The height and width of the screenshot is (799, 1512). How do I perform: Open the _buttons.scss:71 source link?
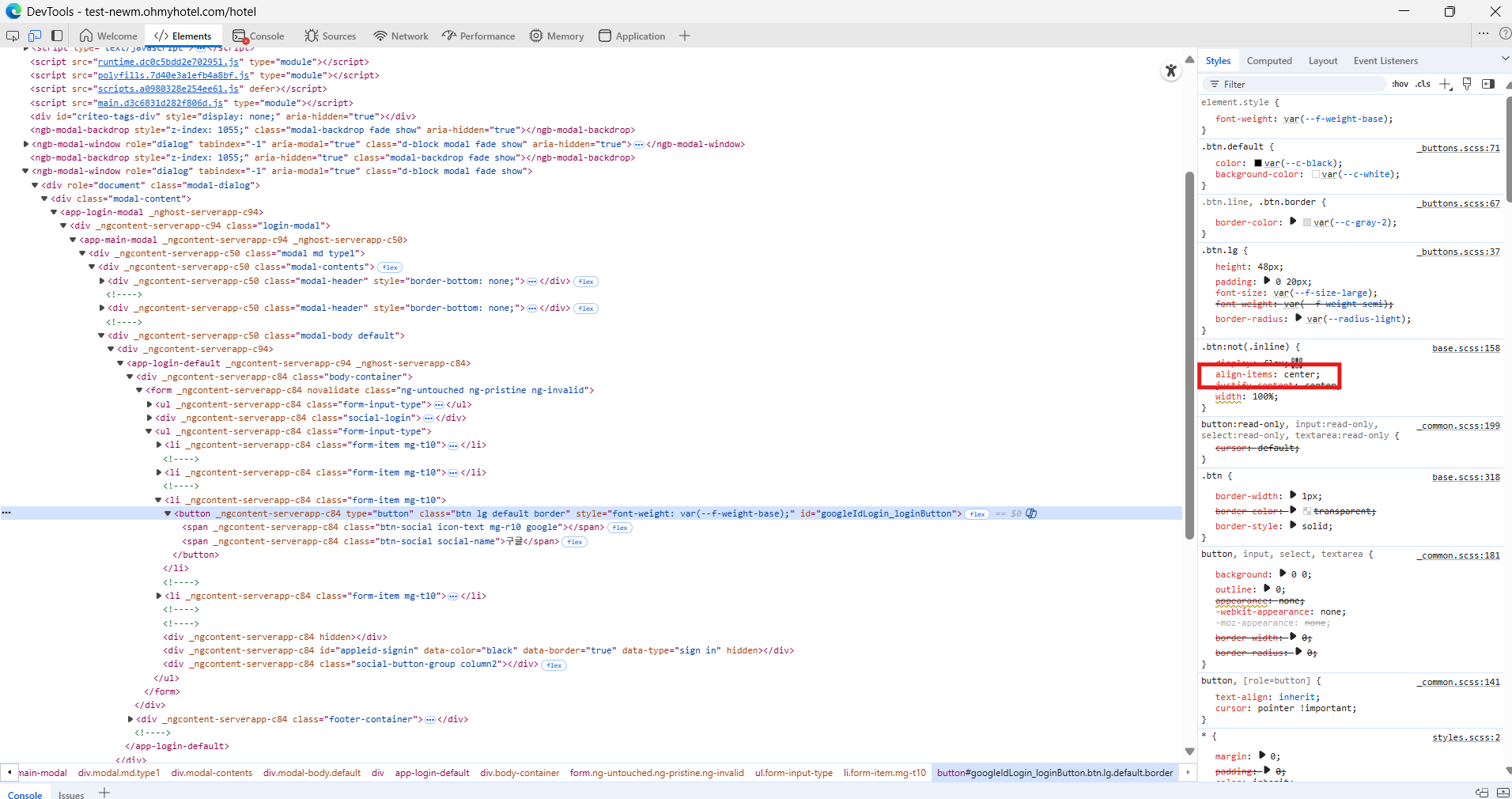pos(1459,148)
